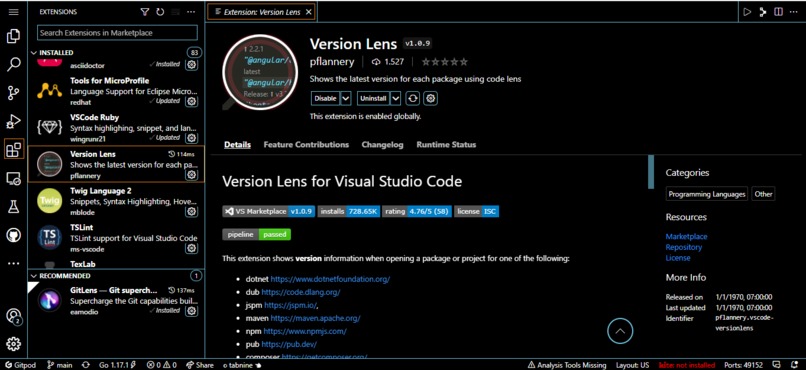Select TSLint extension in installed list
The height and width of the screenshot is (370, 806).
coord(116,238)
